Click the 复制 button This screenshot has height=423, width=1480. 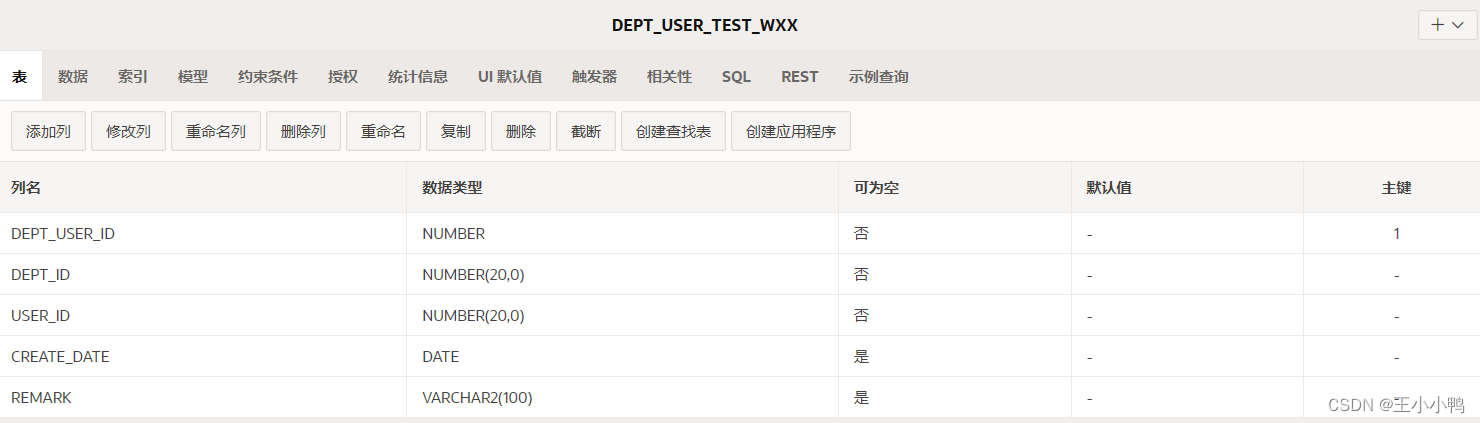point(456,131)
